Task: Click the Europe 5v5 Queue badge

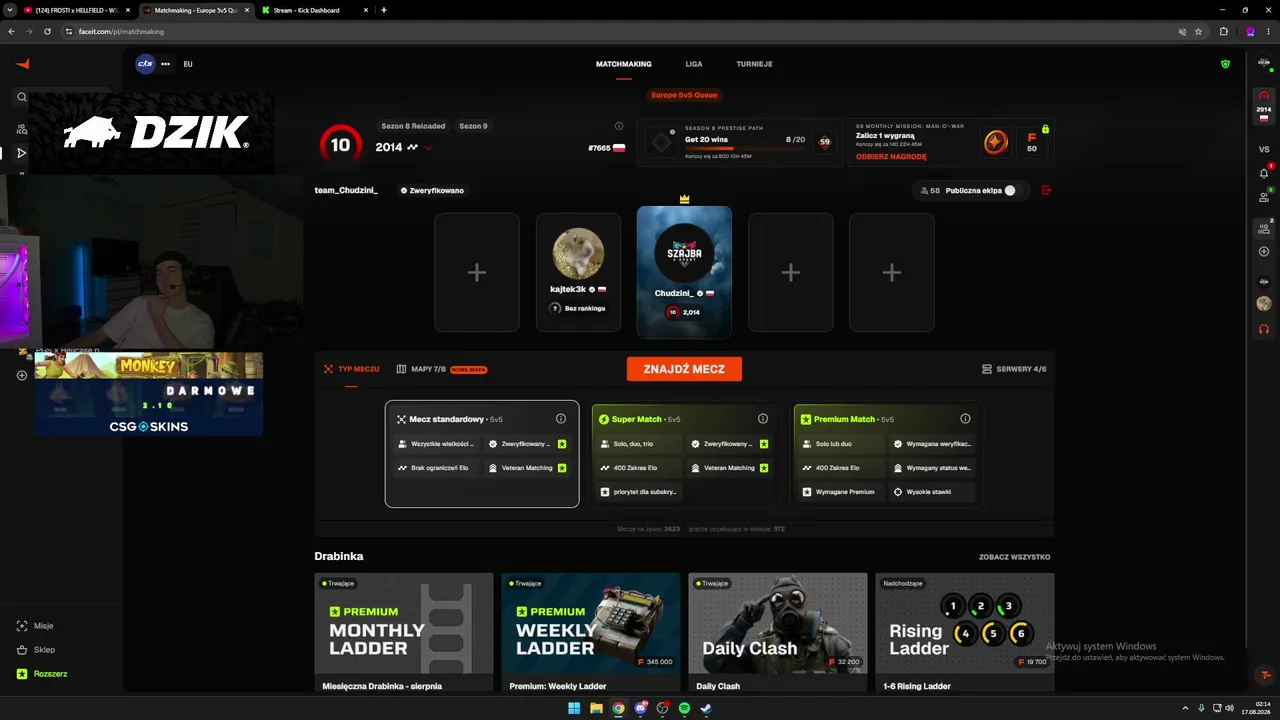Action: coord(684,95)
